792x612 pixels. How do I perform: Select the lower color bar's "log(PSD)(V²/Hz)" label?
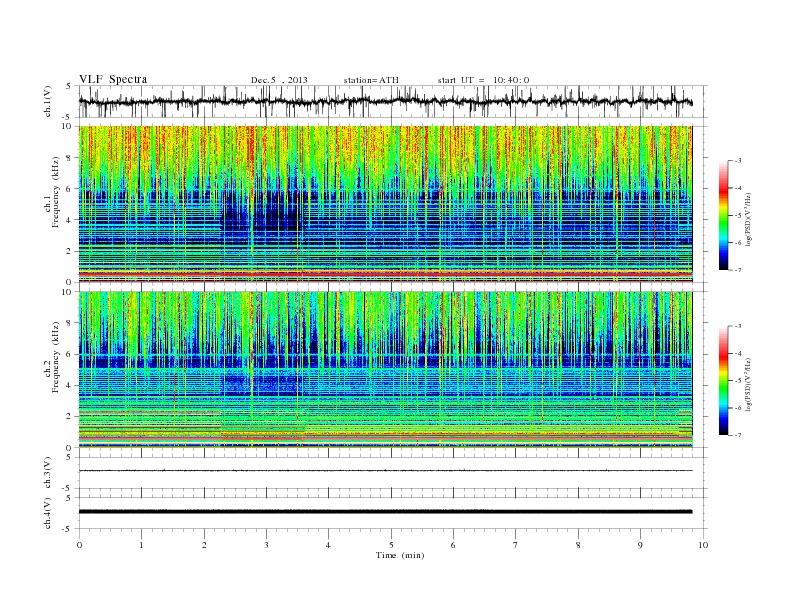tap(748, 385)
